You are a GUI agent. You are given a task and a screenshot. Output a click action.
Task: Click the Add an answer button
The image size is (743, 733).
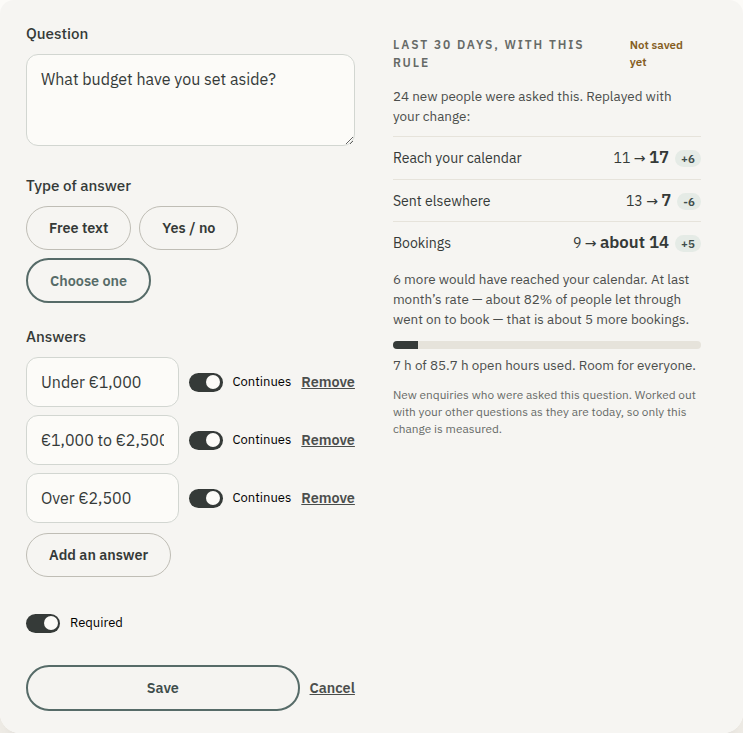coord(99,555)
